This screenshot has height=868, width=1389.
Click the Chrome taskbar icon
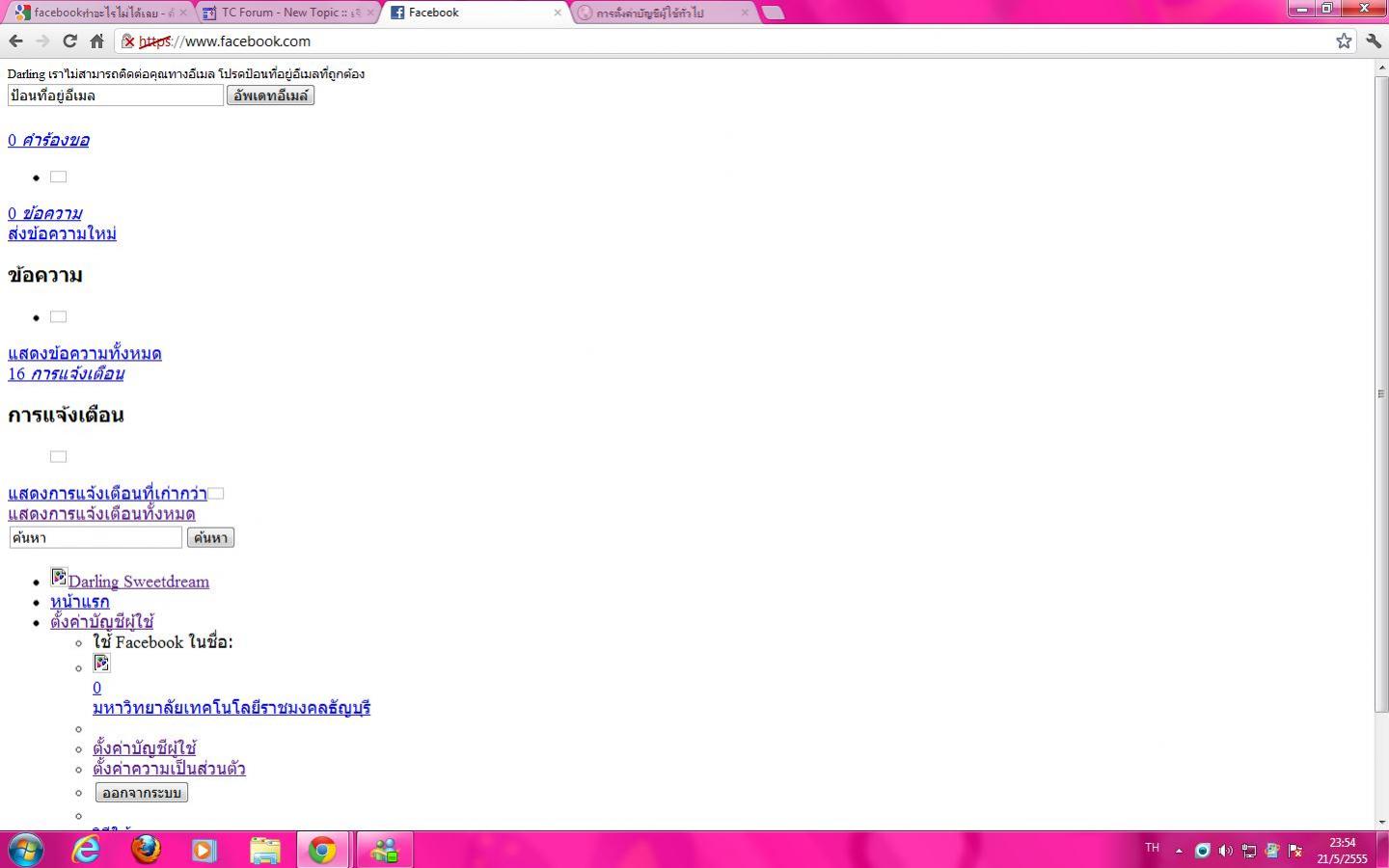tap(322, 850)
